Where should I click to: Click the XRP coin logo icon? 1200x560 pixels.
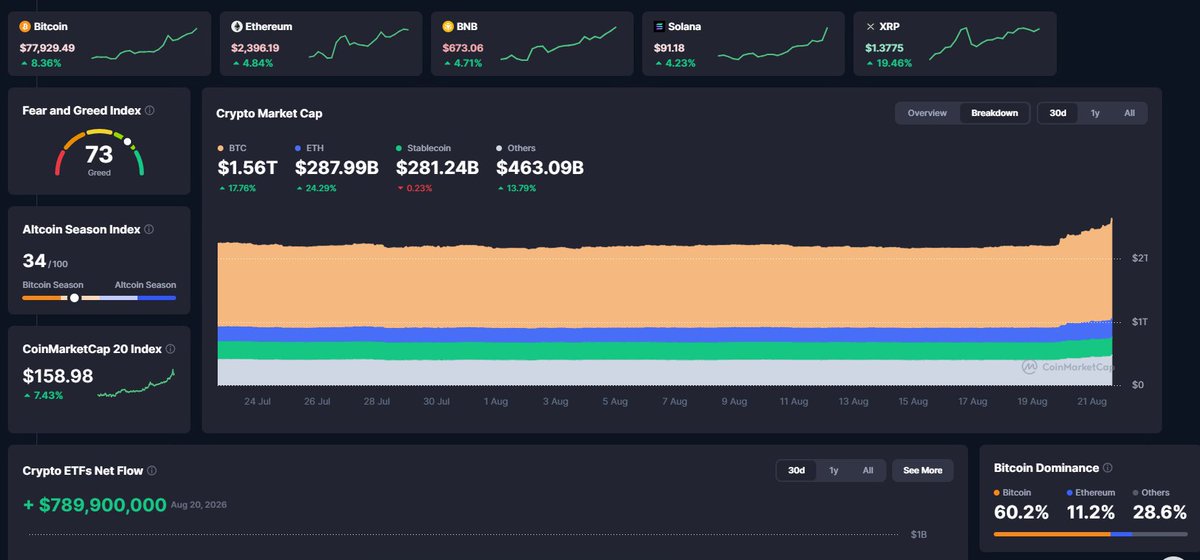[870, 27]
